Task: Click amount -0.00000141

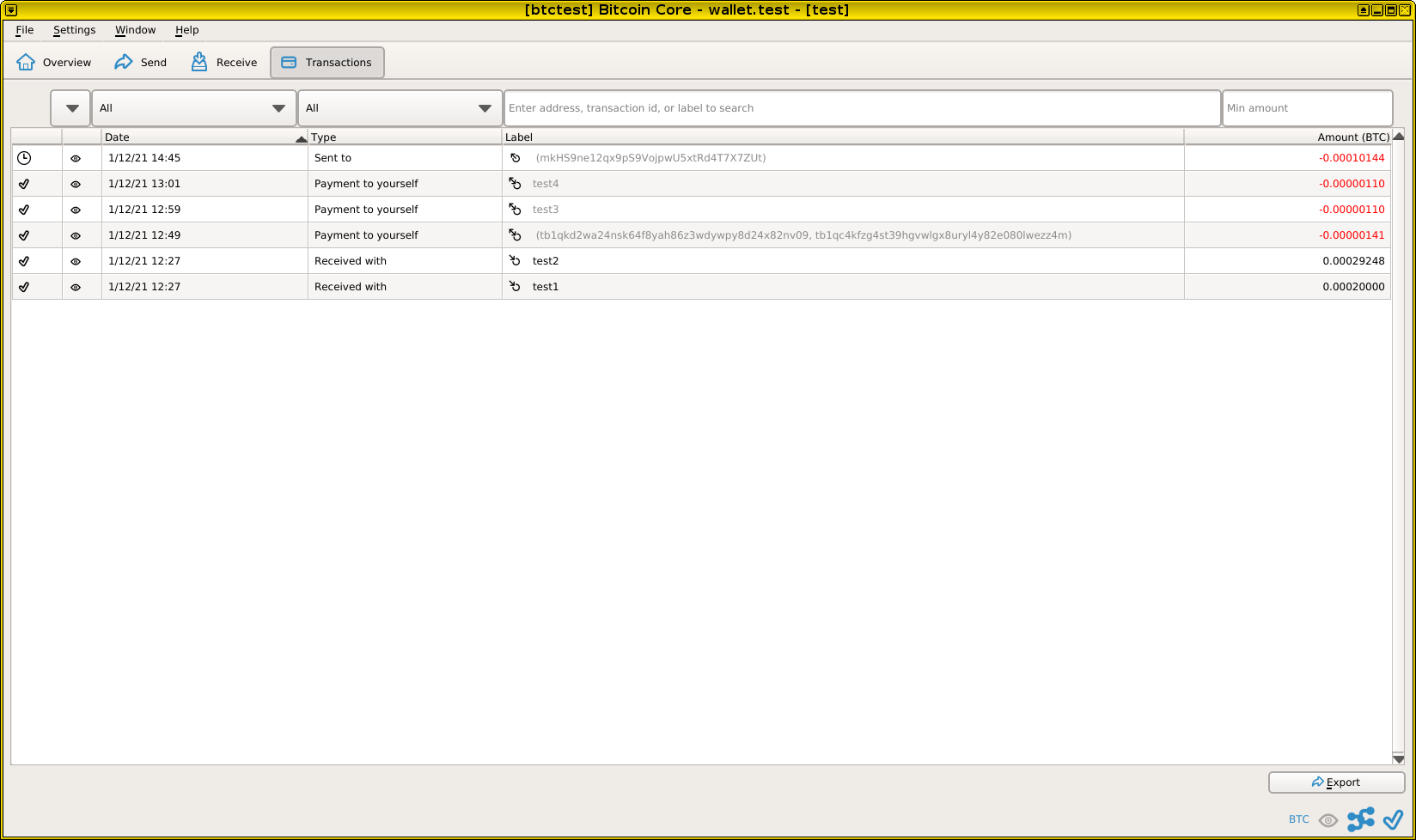Action: tap(1352, 235)
